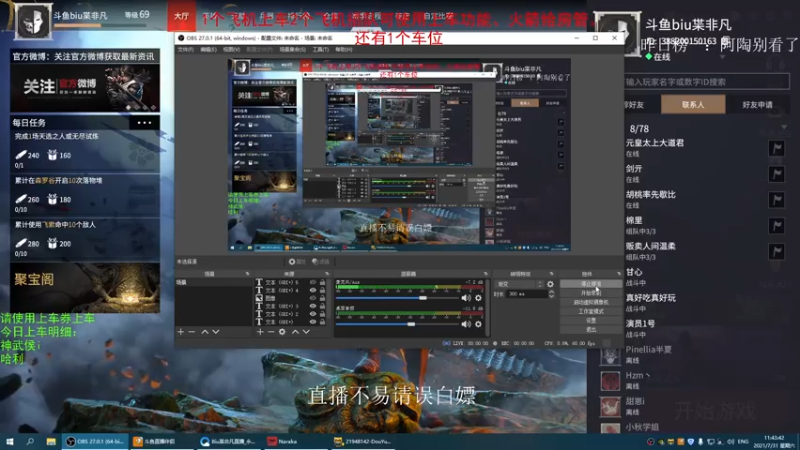
Task: Open the Windows Start menu
Action: click(x=9, y=441)
